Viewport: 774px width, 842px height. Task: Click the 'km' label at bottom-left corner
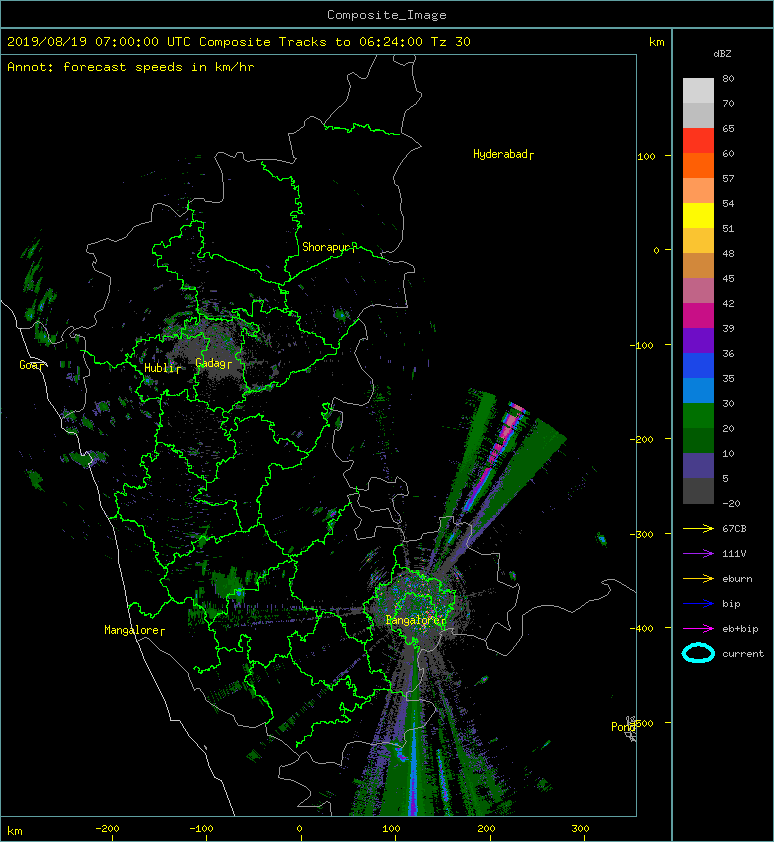pos(15,831)
